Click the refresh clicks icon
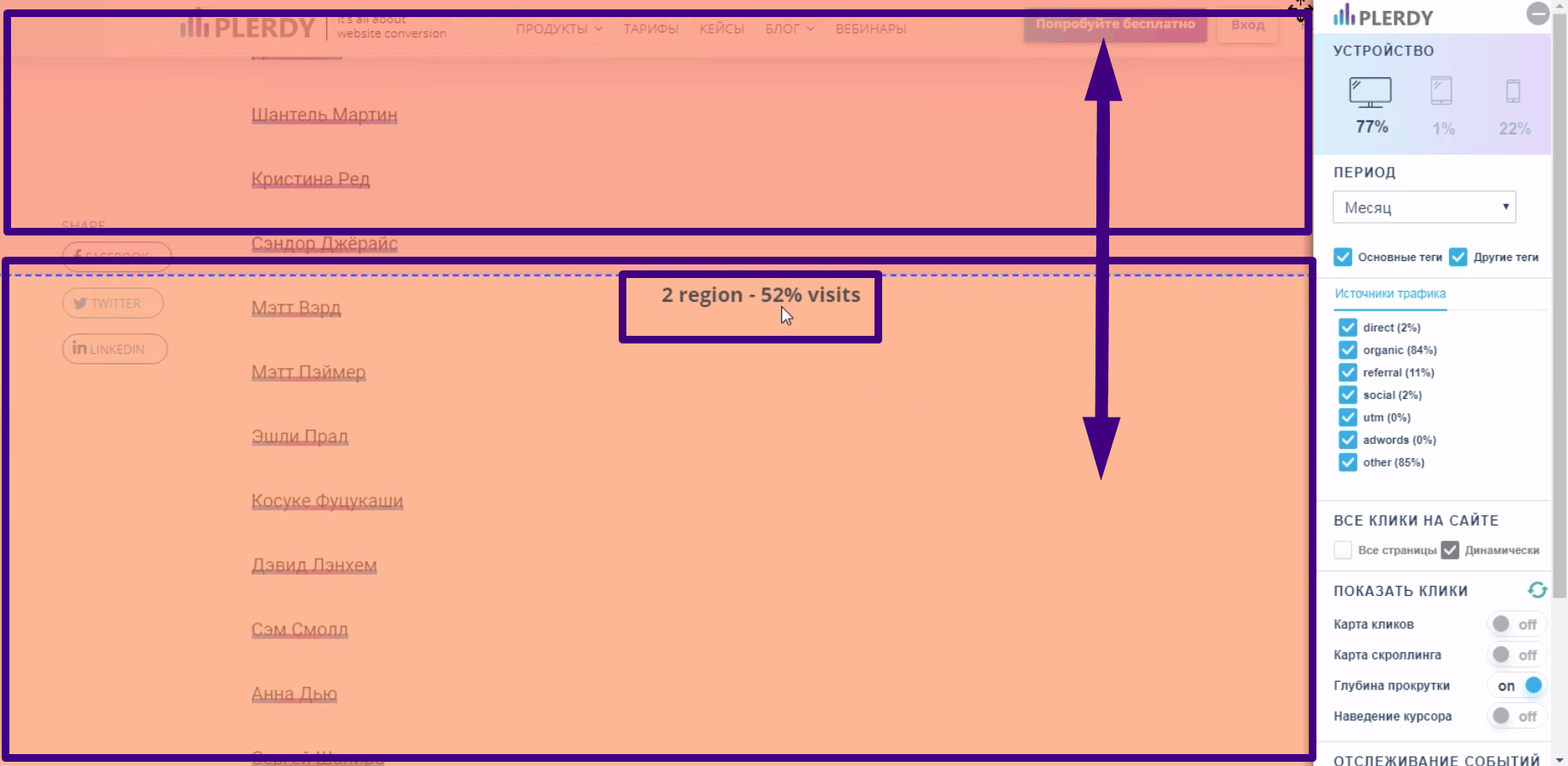The image size is (1568, 766). tap(1537, 590)
